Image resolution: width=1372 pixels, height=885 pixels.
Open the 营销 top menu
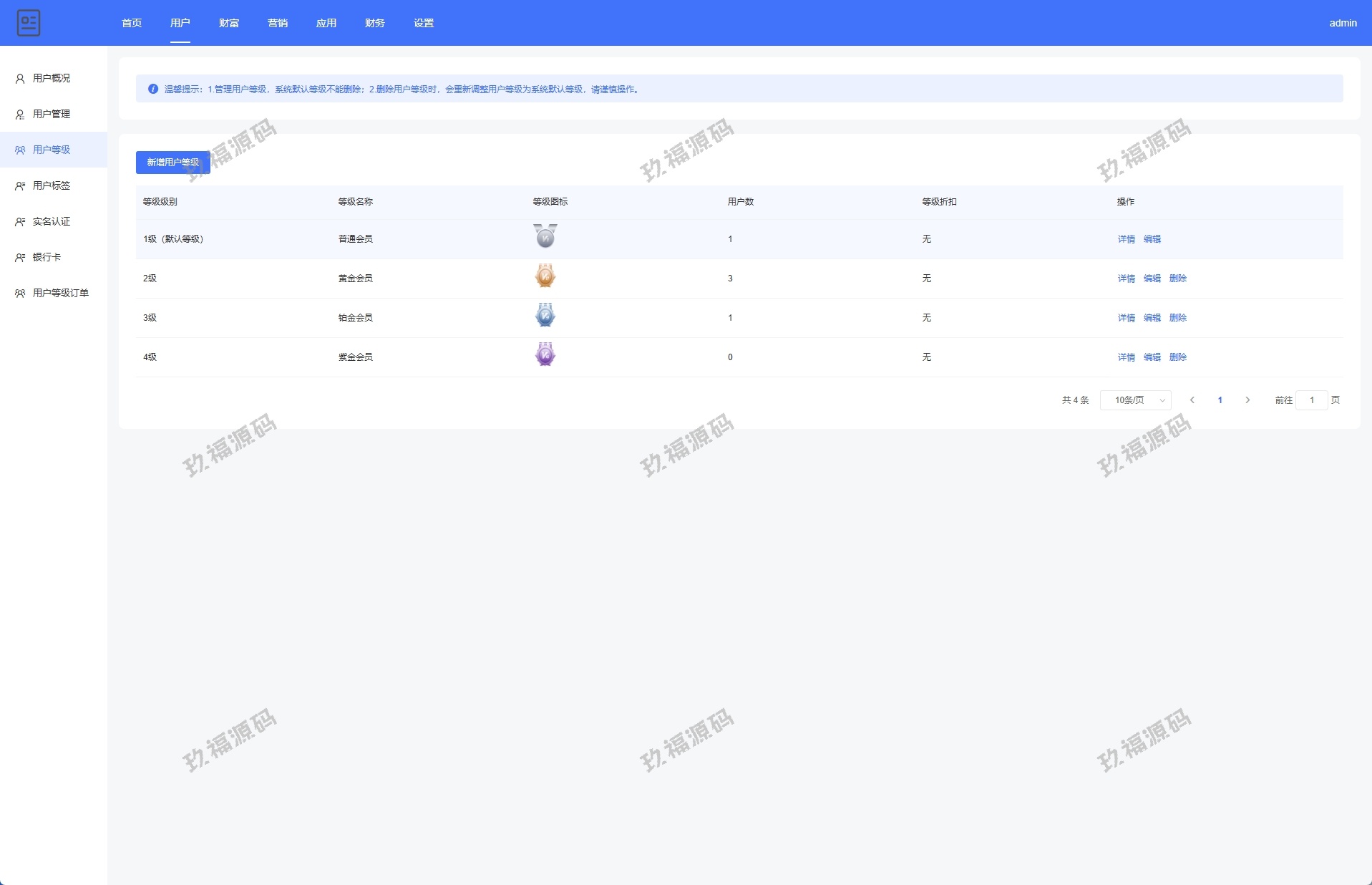[278, 23]
